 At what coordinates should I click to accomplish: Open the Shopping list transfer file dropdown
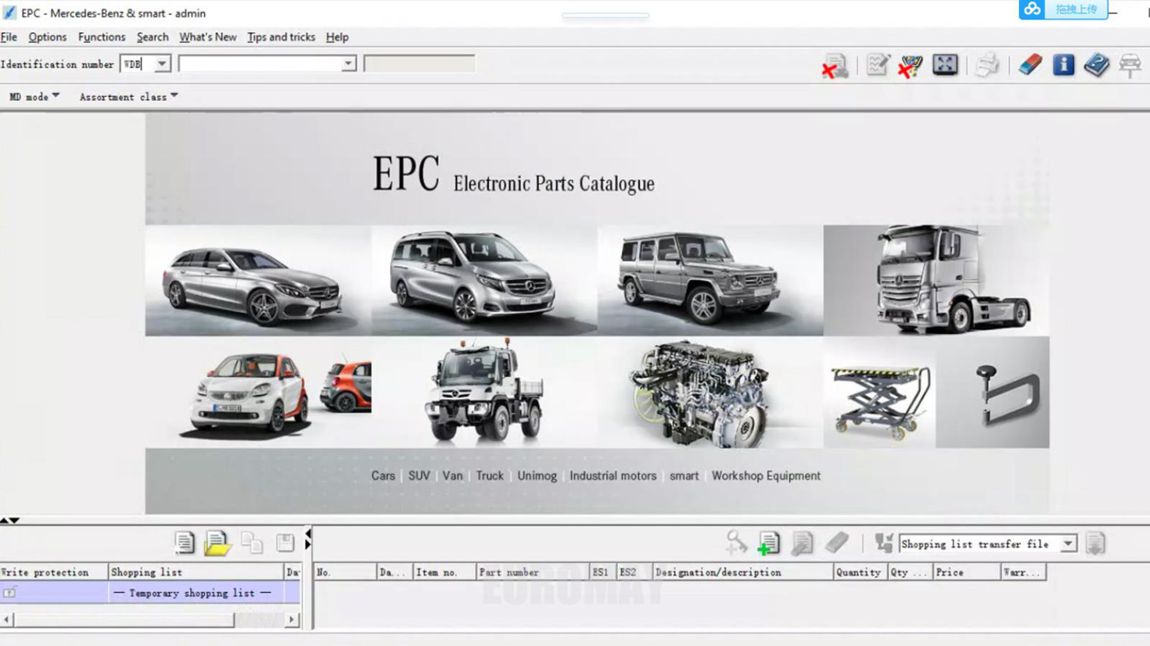click(1069, 544)
